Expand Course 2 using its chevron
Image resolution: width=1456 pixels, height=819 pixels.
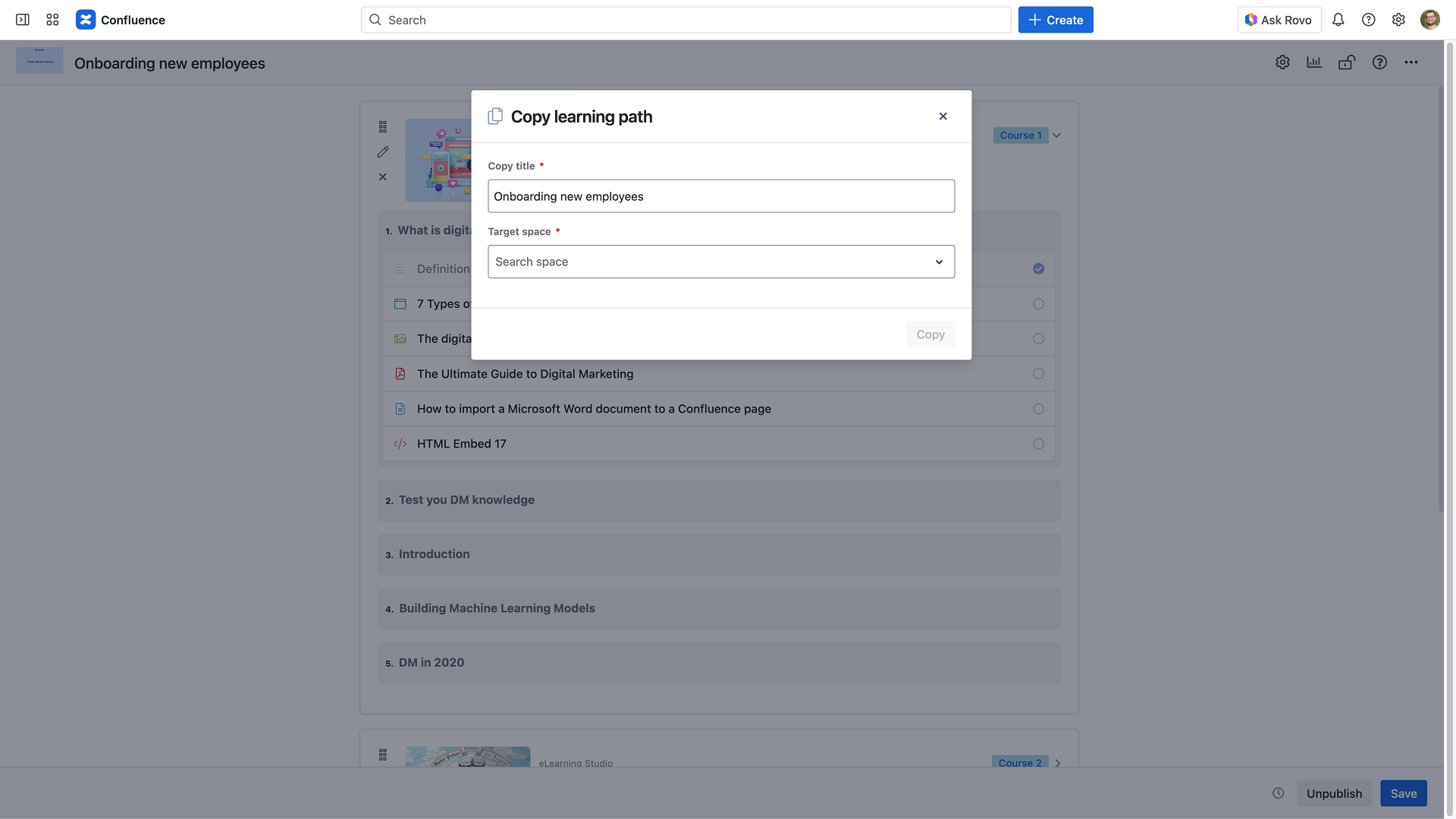click(x=1058, y=763)
